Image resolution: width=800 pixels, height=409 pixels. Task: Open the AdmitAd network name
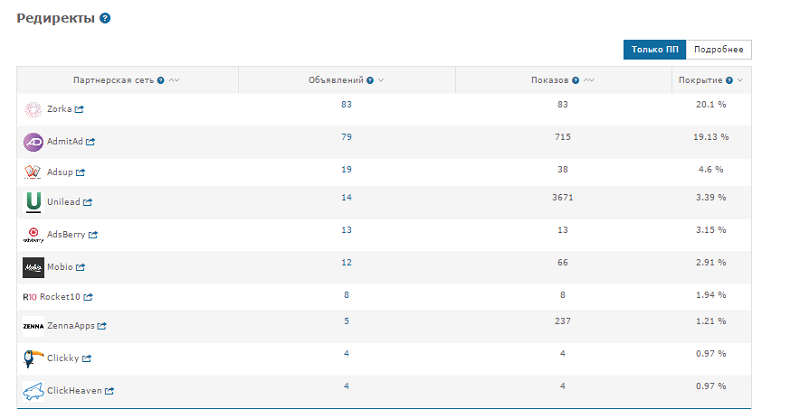click(x=65, y=141)
